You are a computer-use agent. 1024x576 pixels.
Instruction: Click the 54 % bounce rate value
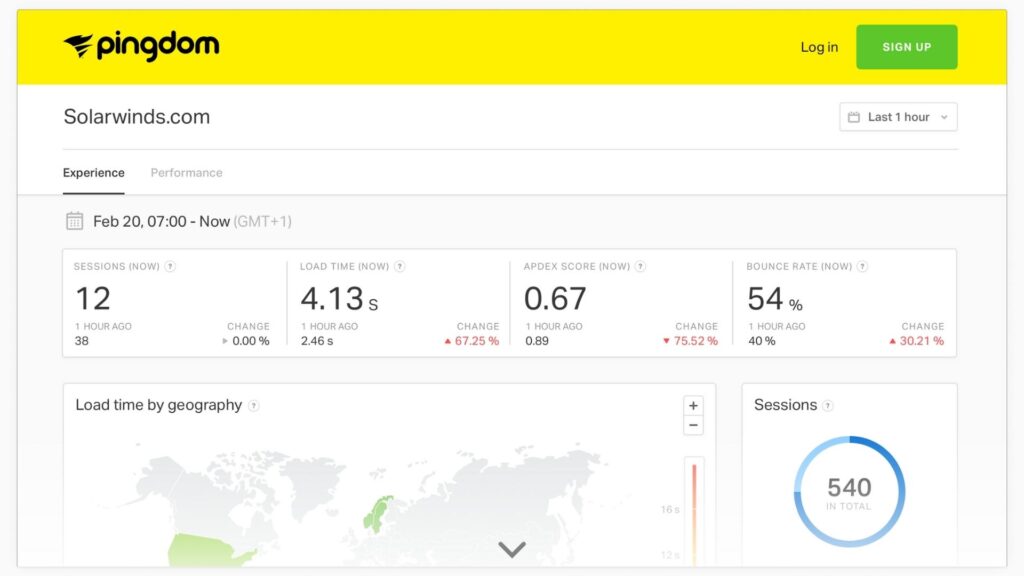[775, 299]
